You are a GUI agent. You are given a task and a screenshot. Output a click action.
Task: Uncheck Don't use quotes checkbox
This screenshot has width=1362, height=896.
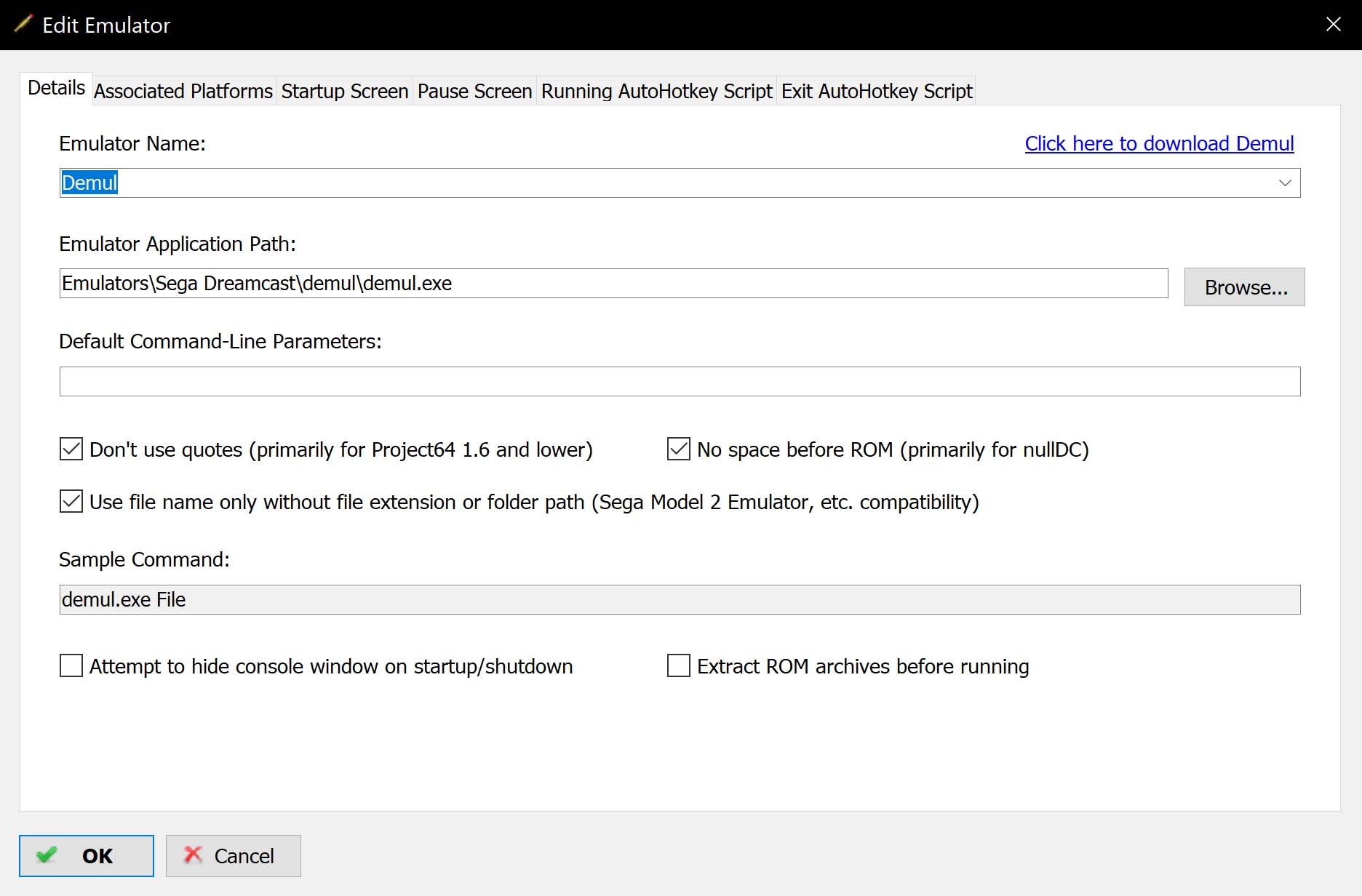71,449
